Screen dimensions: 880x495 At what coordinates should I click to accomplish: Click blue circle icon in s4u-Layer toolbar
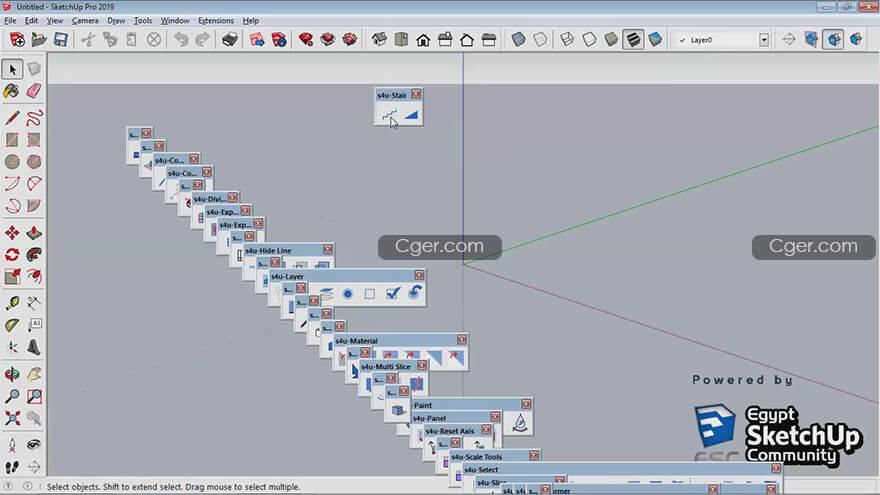click(x=348, y=294)
